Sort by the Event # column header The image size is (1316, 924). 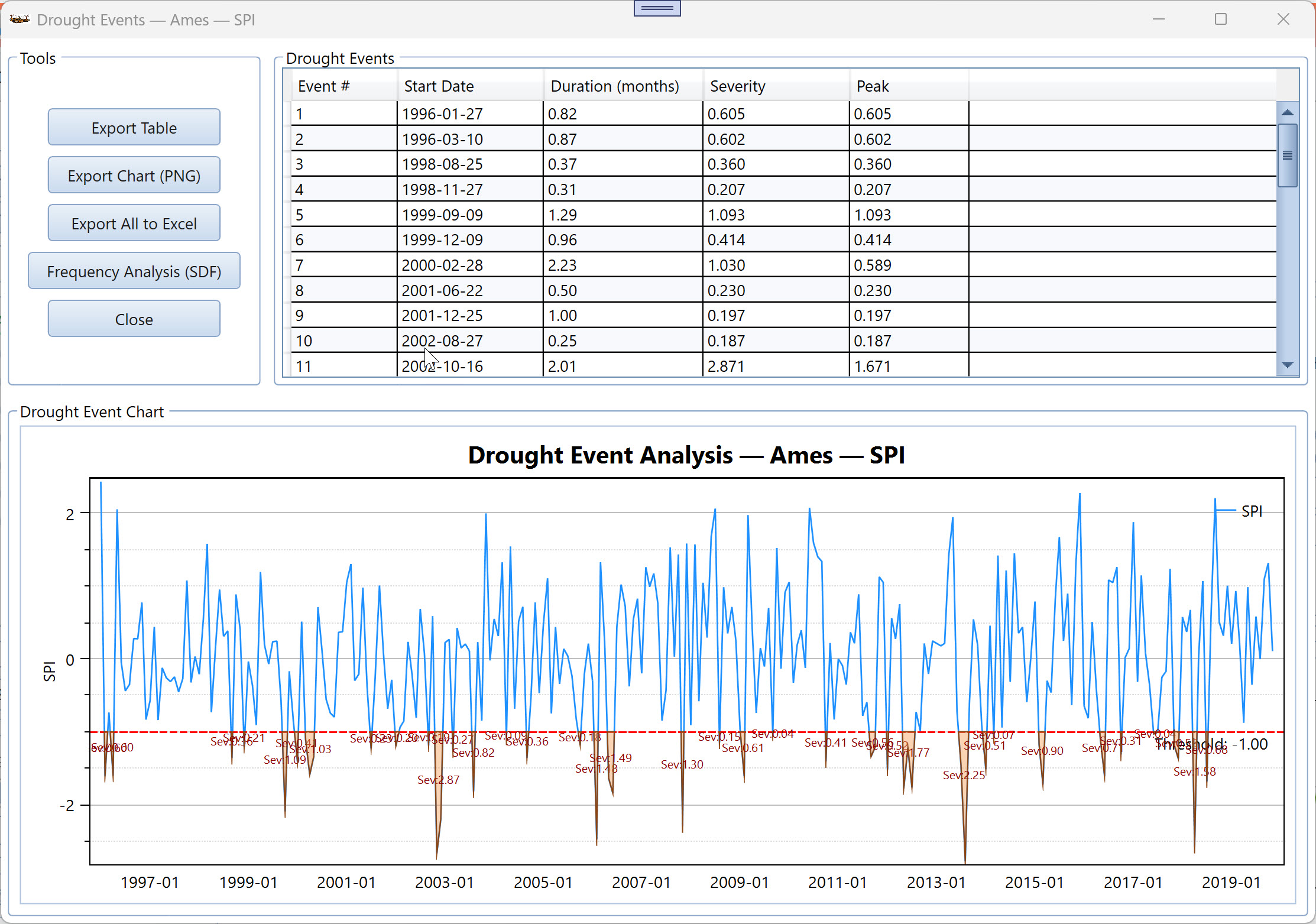click(344, 86)
